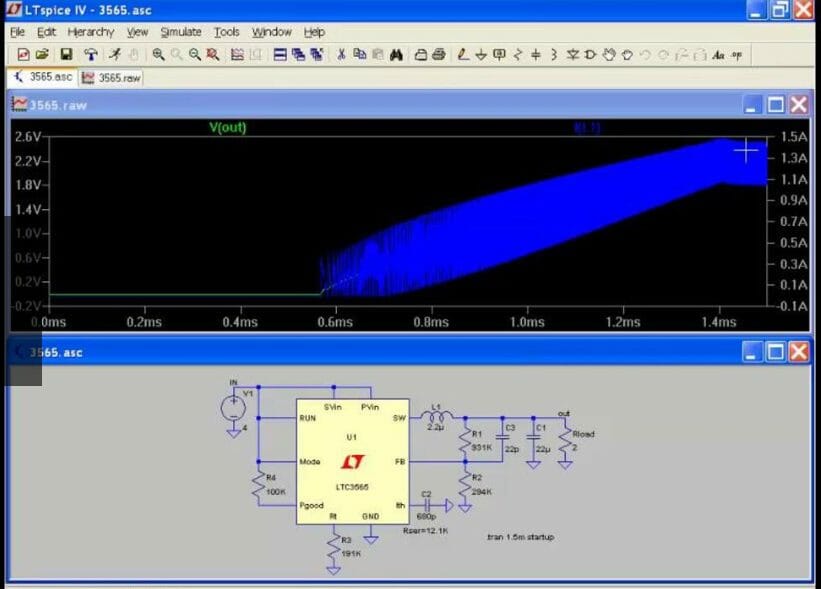
Task: Open the Simulate menu
Action: click(x=181, y=31)
